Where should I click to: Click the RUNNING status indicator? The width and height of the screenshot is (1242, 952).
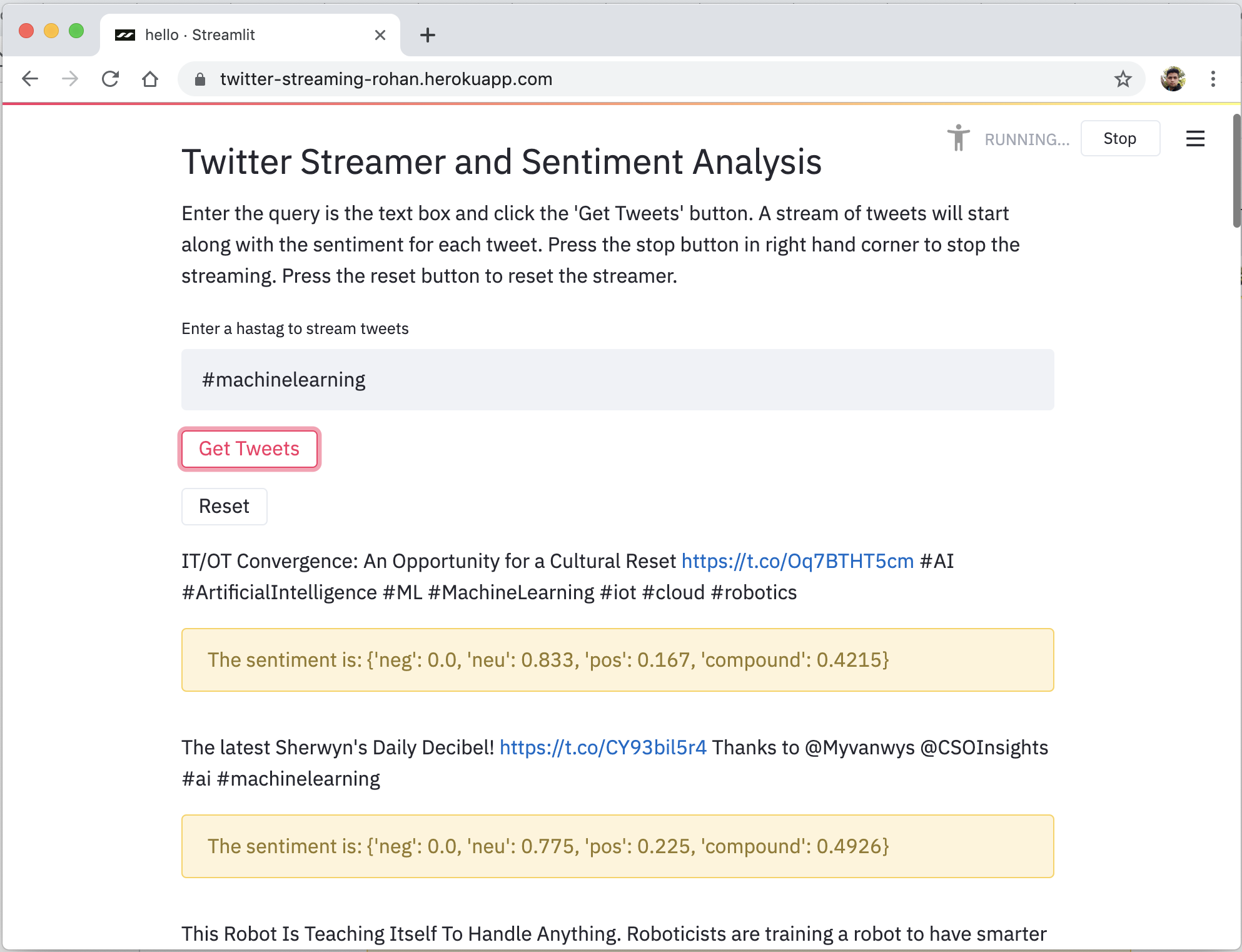[1026, 139]
